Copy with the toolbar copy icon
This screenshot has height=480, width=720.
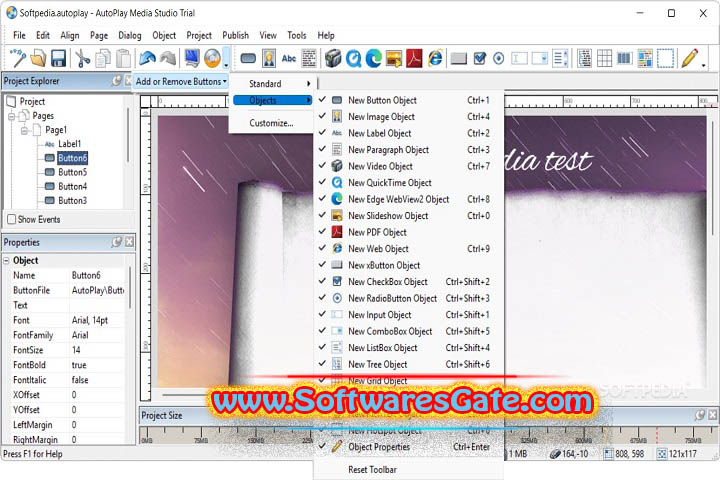tap(103, 59)
